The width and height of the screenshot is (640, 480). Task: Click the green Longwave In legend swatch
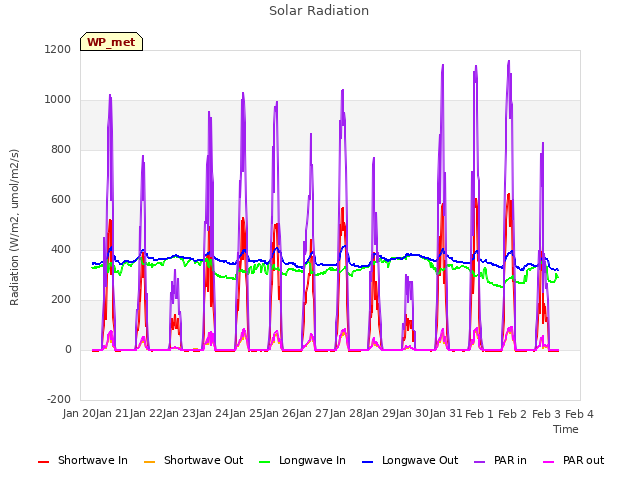[265, 462]
